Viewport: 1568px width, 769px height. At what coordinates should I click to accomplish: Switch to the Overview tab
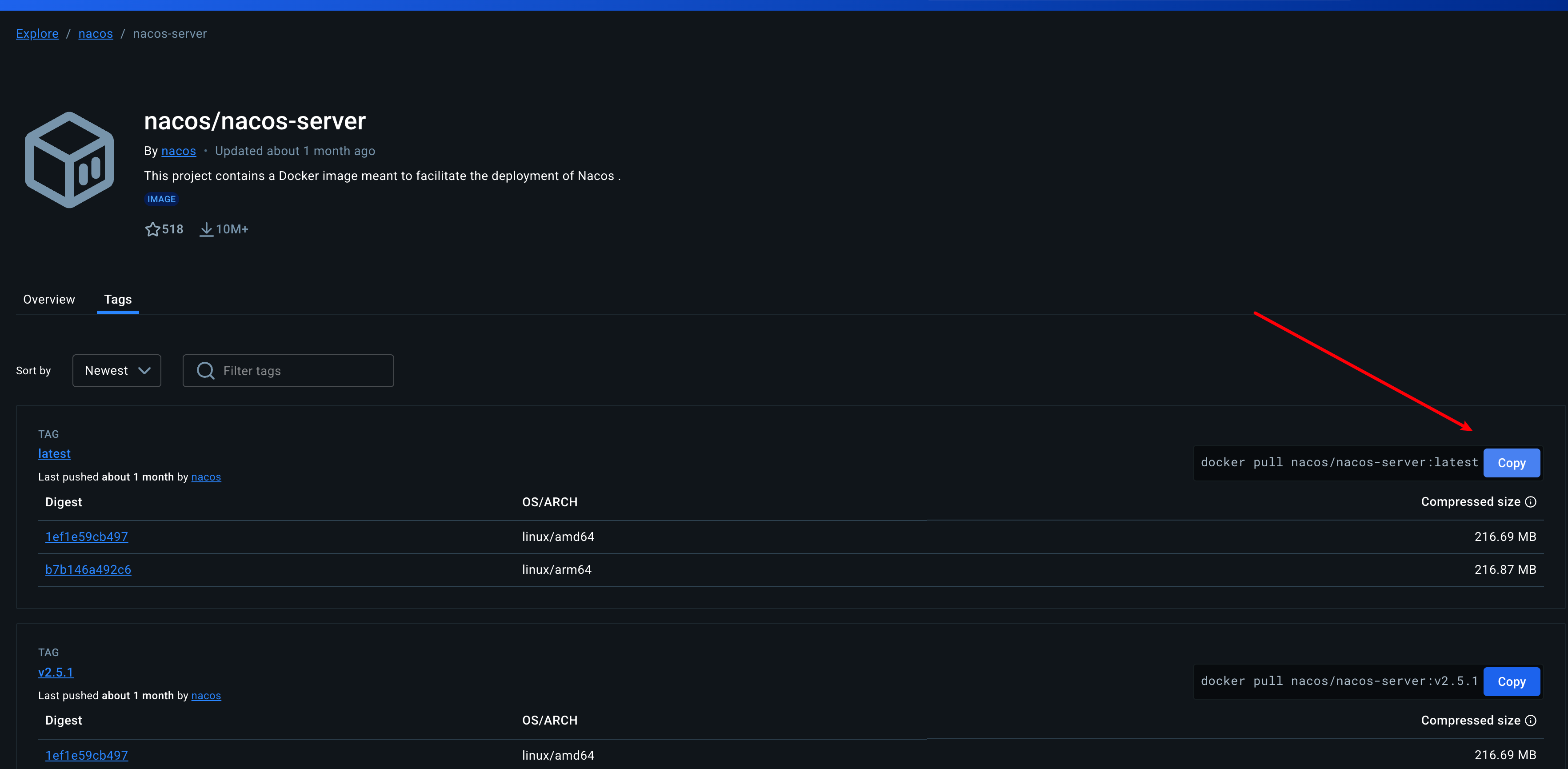tap(49, 300)
